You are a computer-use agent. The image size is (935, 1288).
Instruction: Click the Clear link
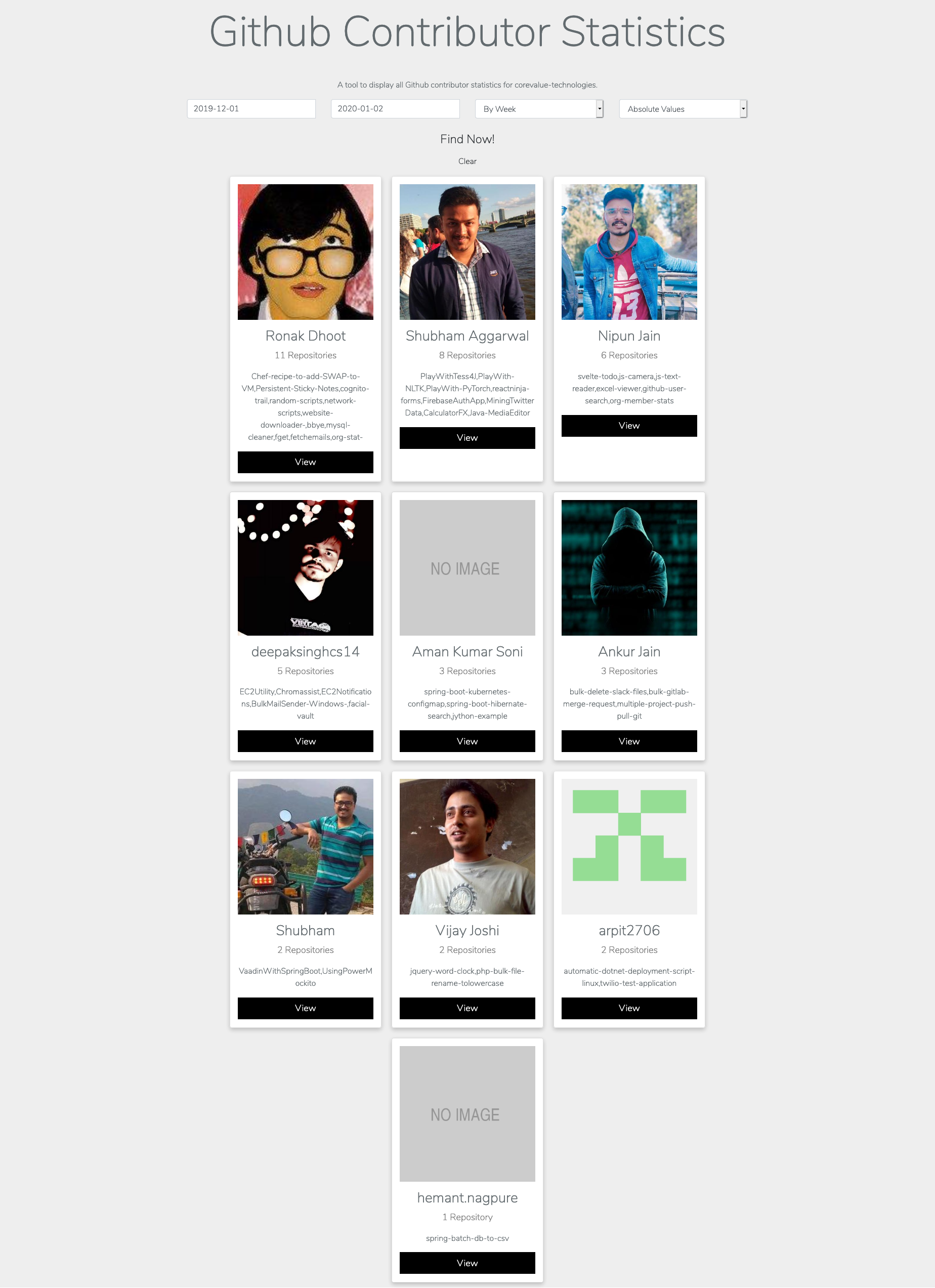pyautogui.click(x=467, y=161)
